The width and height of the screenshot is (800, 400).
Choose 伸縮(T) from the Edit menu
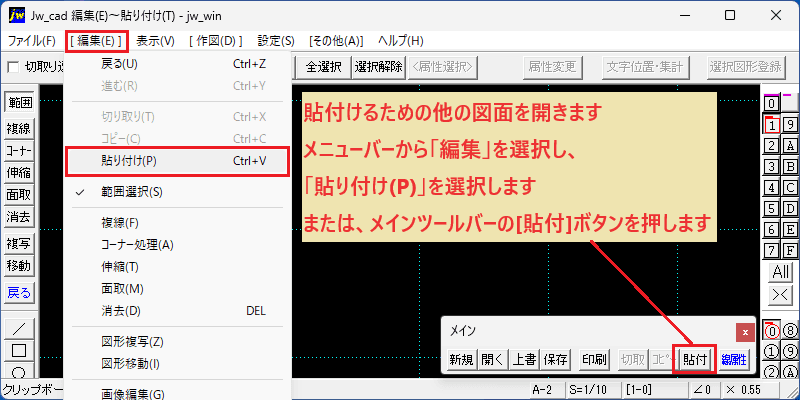(179, 267)
